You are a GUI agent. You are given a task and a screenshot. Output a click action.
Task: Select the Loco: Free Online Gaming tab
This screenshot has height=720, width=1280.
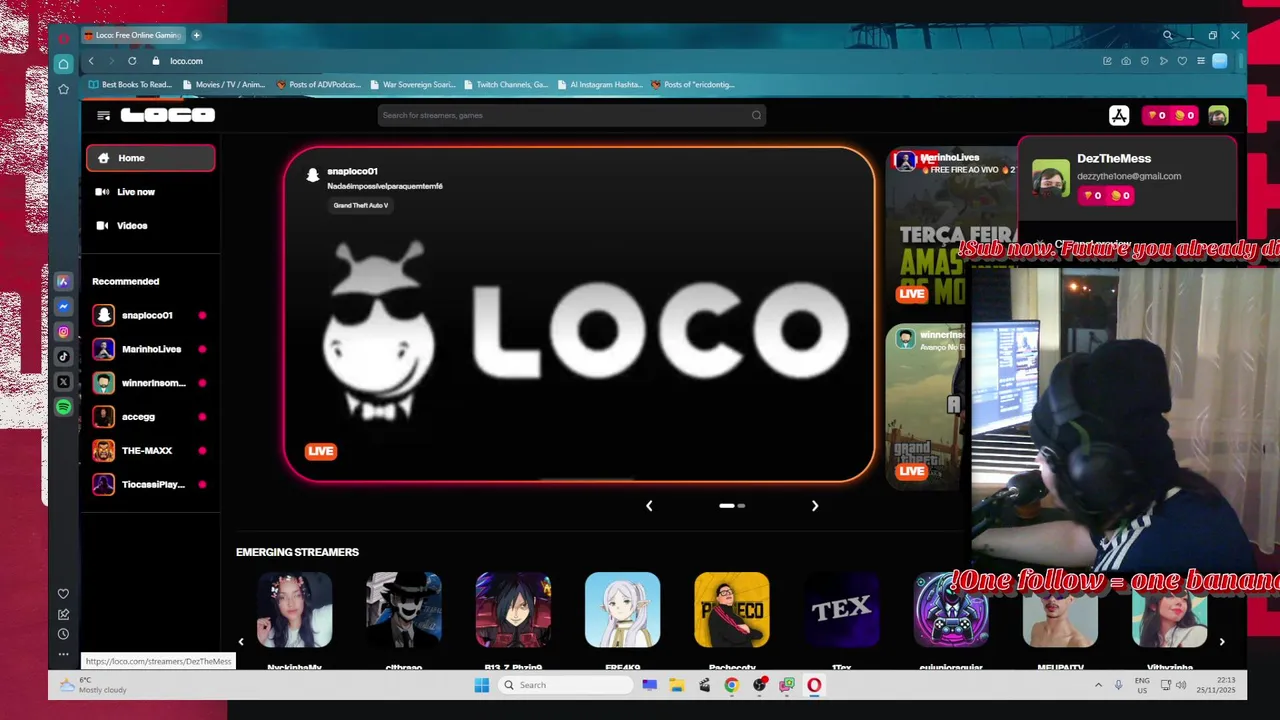133,35
